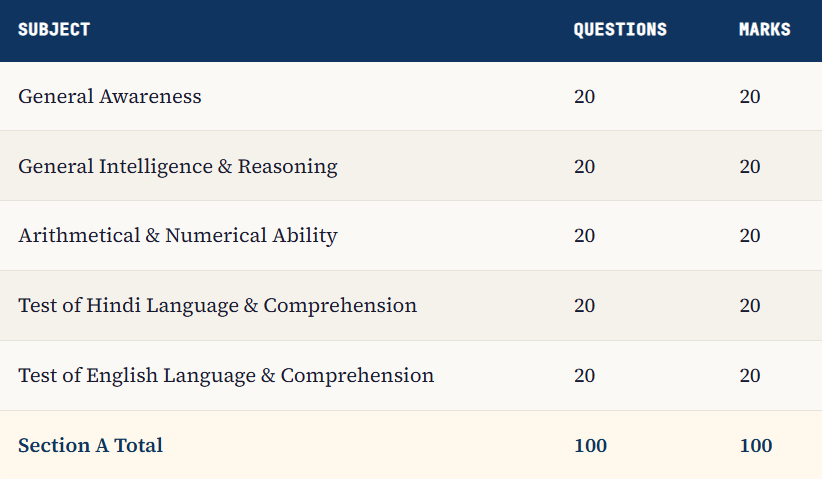Select General Intelligence & Reasoning subject text

coord(178,166)
